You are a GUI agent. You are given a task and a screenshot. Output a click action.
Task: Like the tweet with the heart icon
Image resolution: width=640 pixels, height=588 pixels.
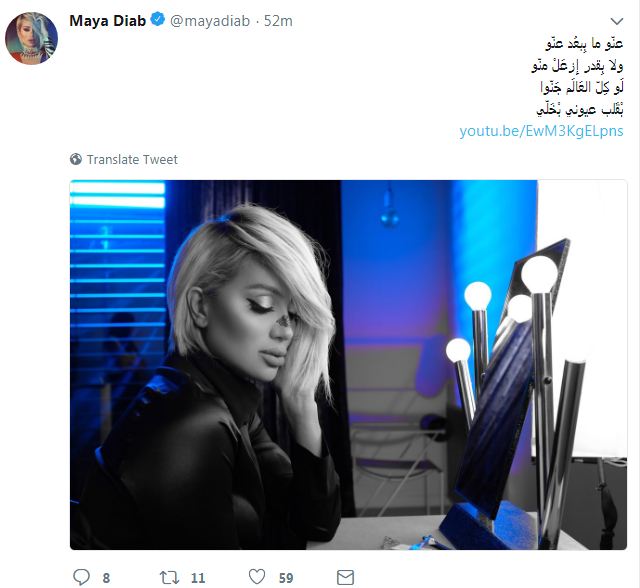tap(257, 577)
